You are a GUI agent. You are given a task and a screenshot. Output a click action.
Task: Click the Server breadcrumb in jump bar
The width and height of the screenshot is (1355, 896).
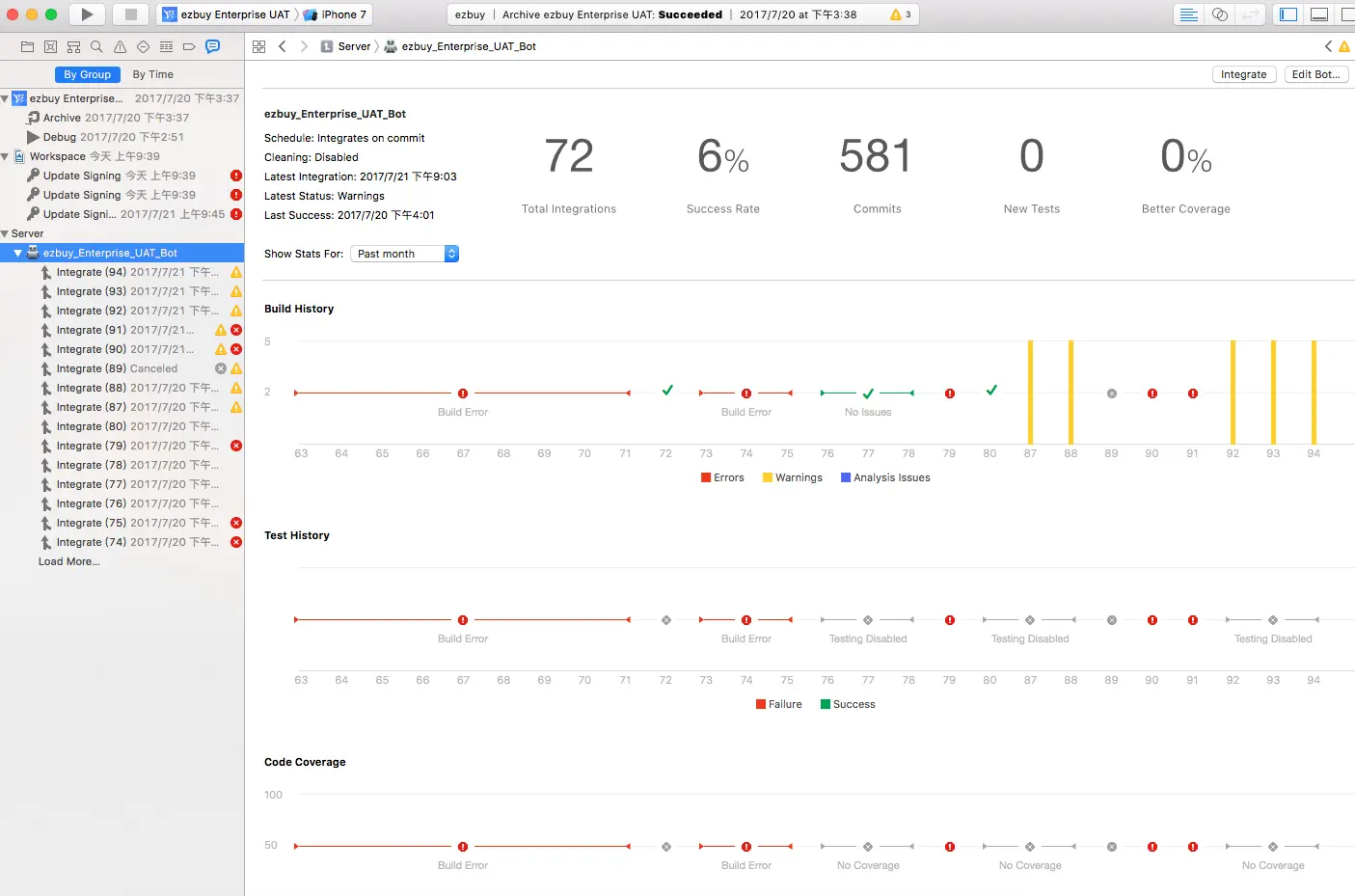[x=346, y=46]
